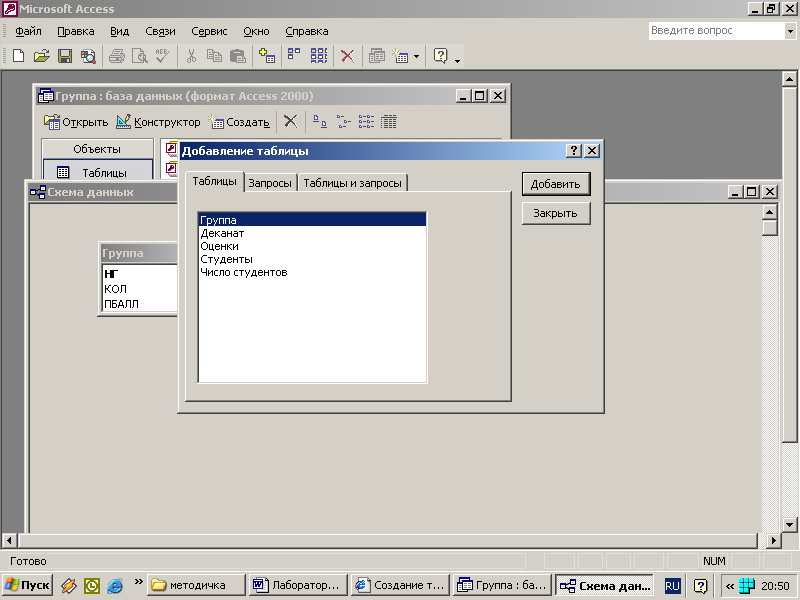This screenshot has height=600, width=800.
Task: Click the Show table icon with plus
Action: (267, 56)
